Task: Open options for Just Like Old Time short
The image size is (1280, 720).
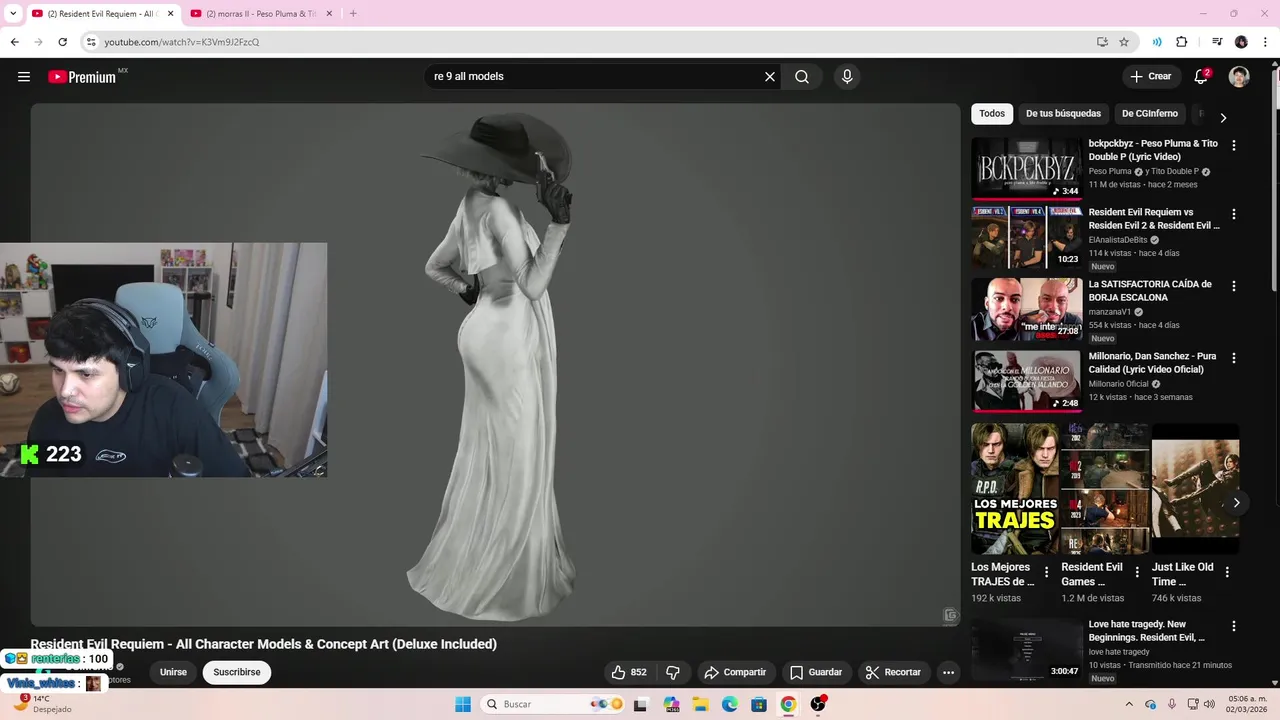Action: point(1227,572)
